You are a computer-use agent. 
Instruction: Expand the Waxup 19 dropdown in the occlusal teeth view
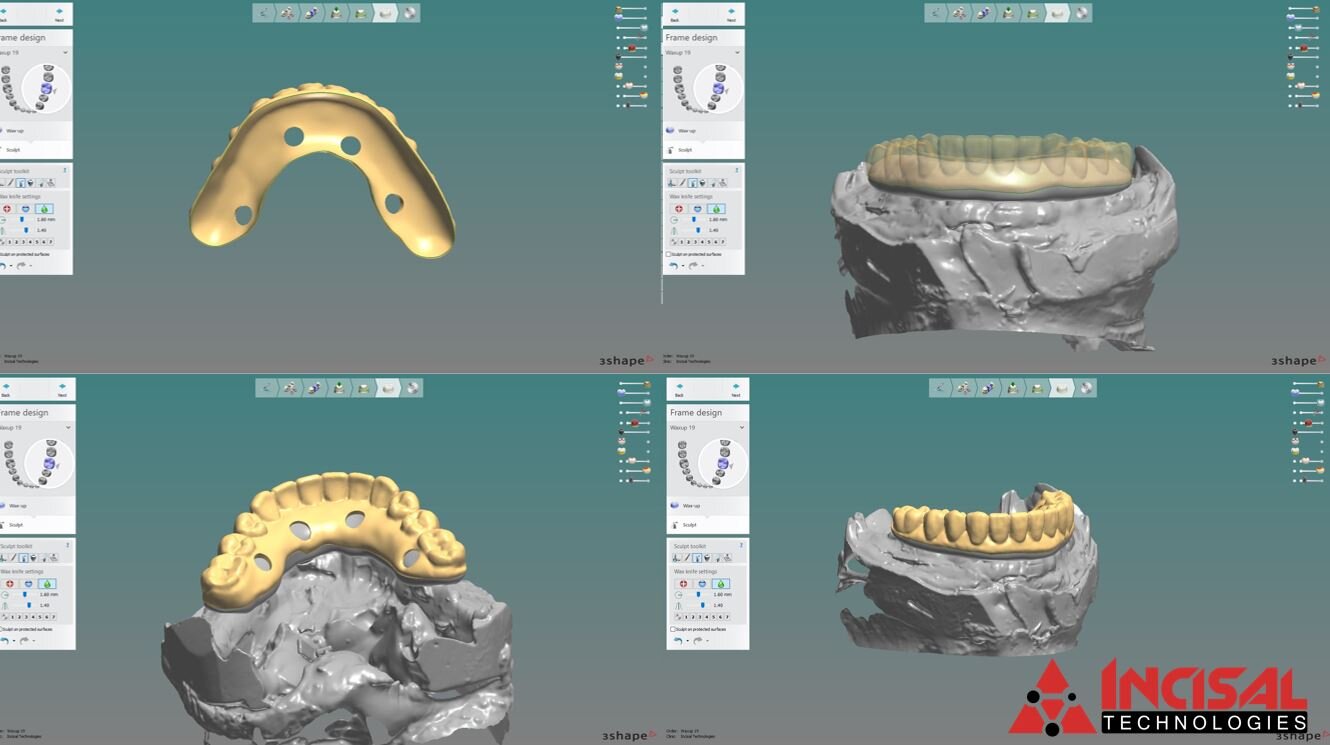(x=68, y=427)
